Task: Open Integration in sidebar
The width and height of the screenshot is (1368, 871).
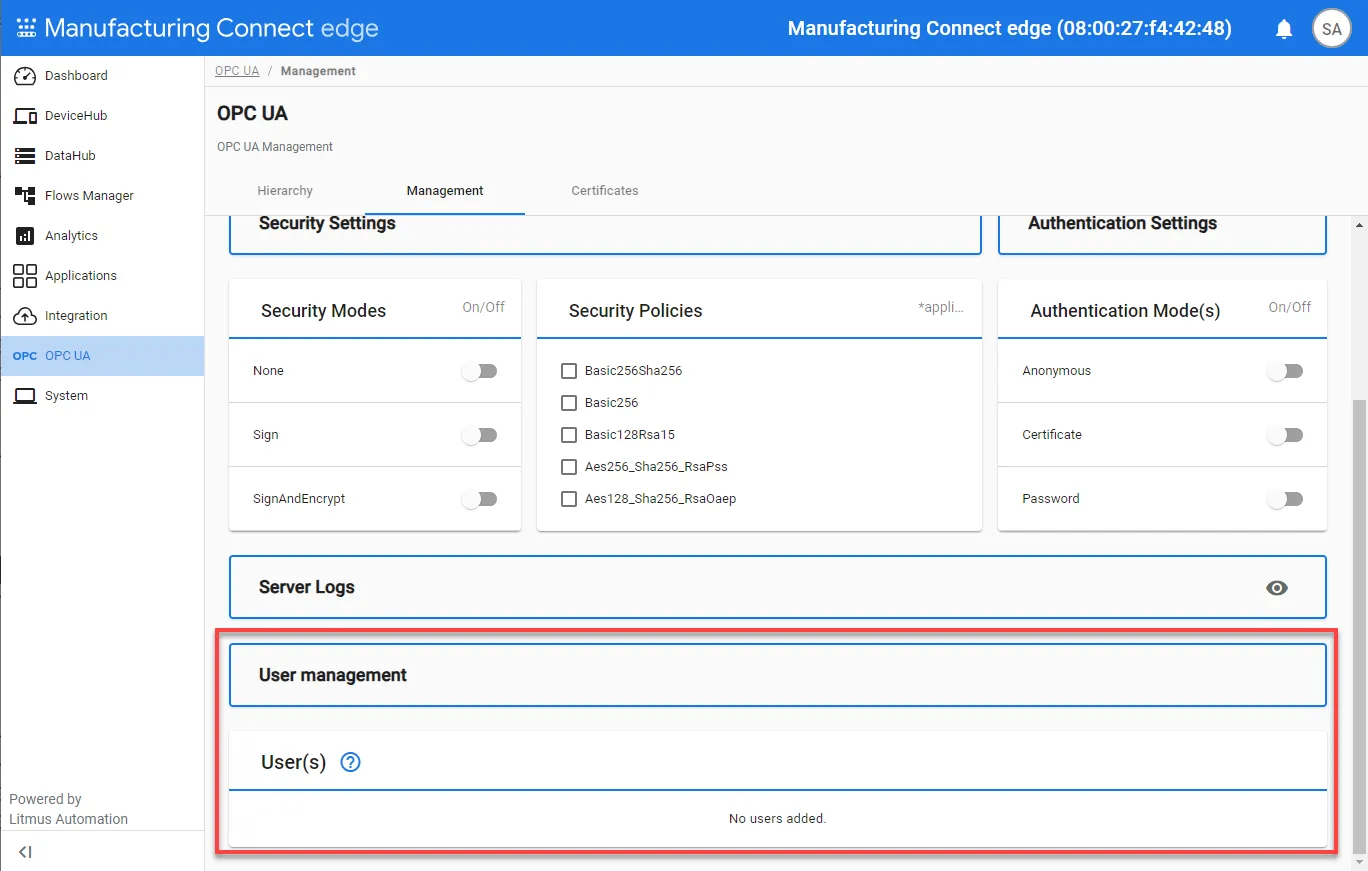Action: point(102,316)
